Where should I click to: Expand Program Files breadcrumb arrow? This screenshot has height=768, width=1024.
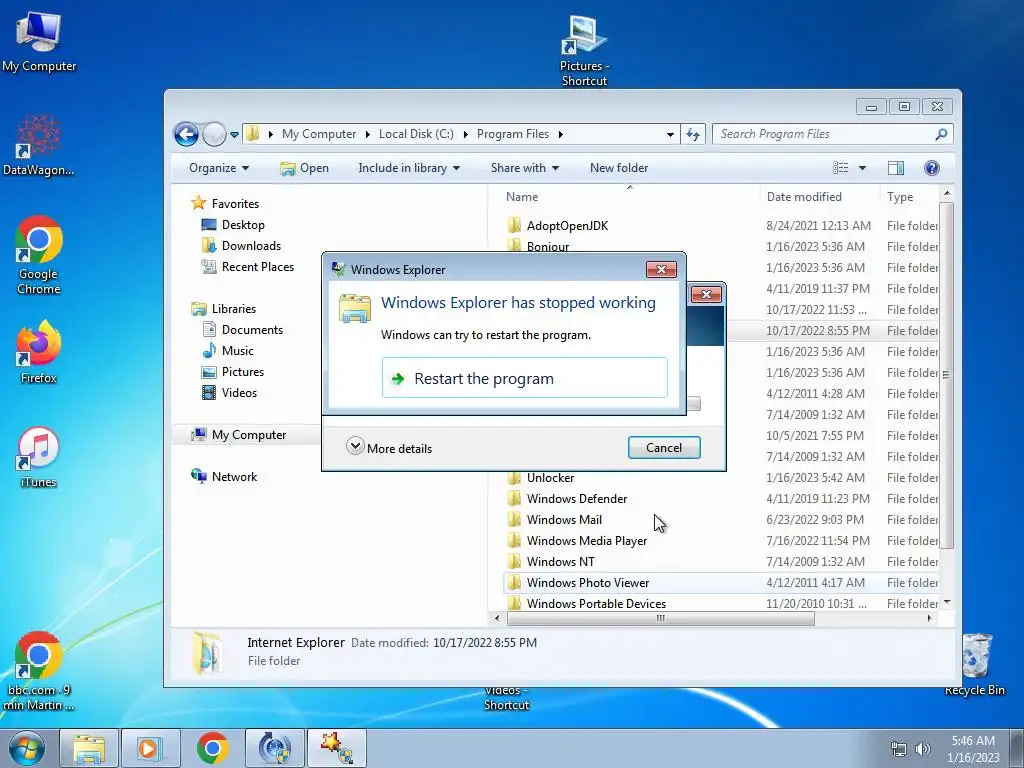coord(560,135)
